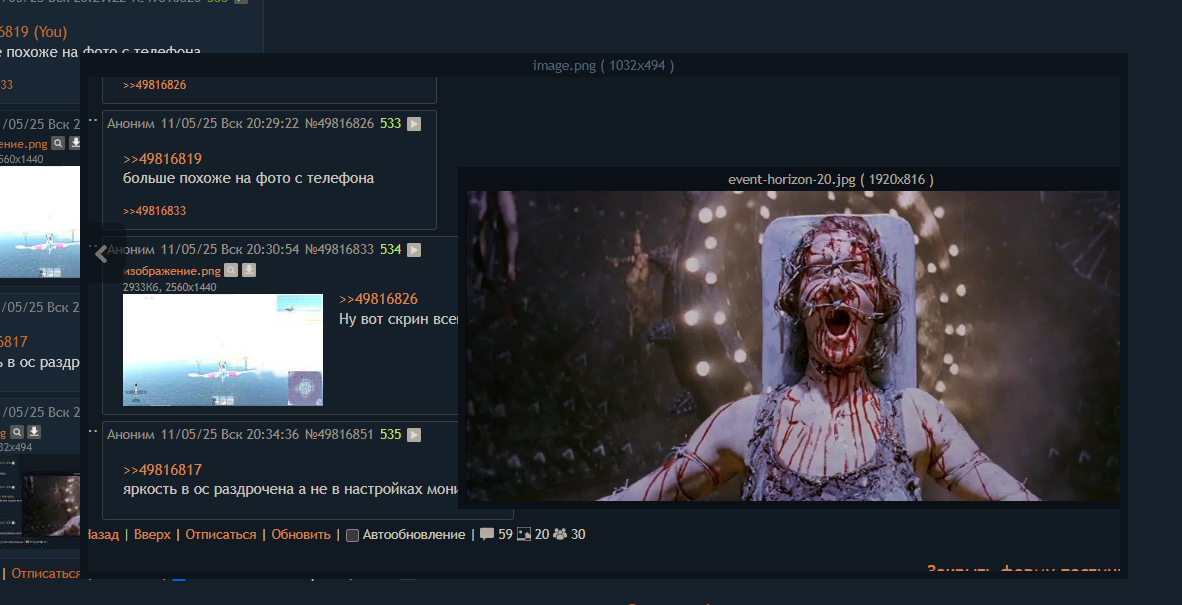Open the изображение.png file link in post 534
This screenshot has width=1182, height=605.
pos(172,271)
